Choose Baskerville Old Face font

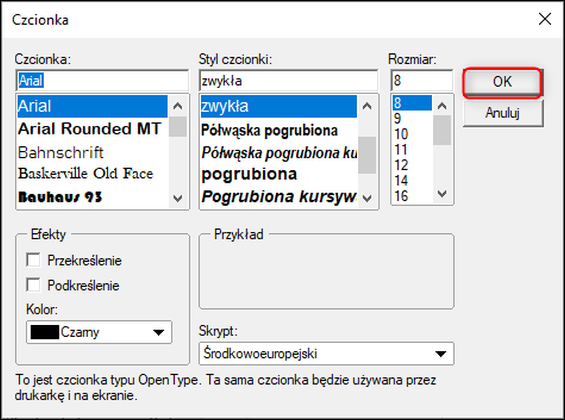86,174
